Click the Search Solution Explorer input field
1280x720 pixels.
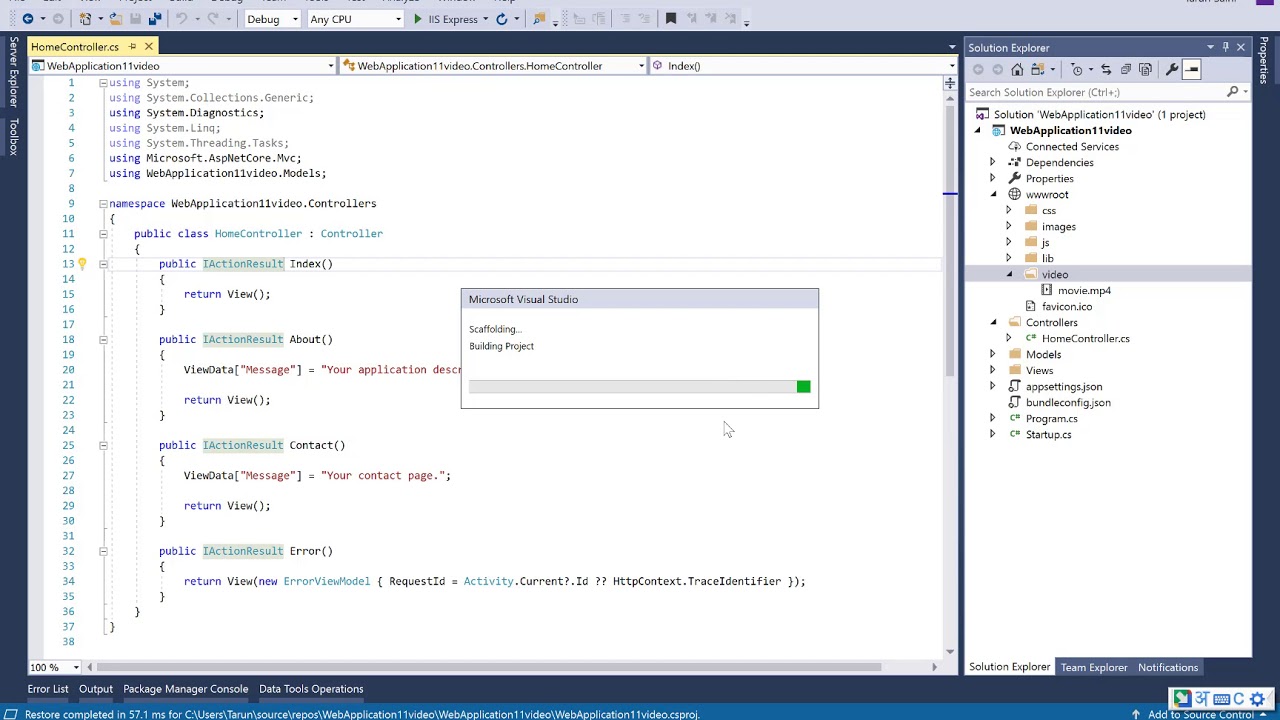click(x=1096, y=92)
